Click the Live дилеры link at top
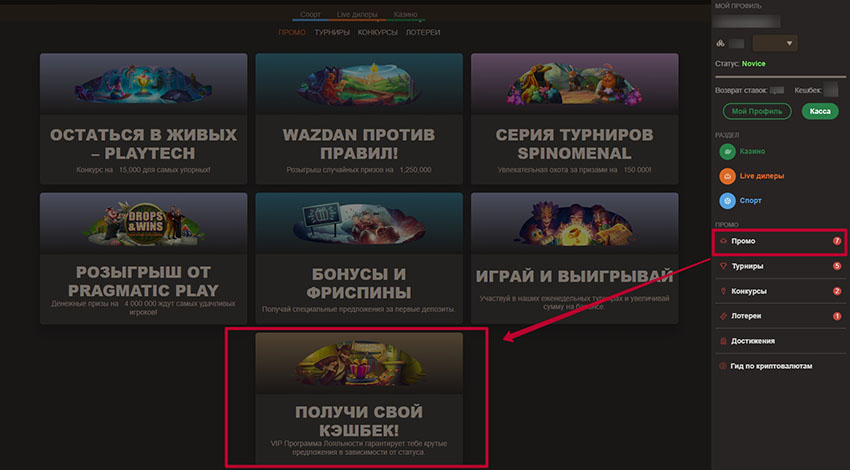Screen dimensions: 850x470 click(357, 15)
